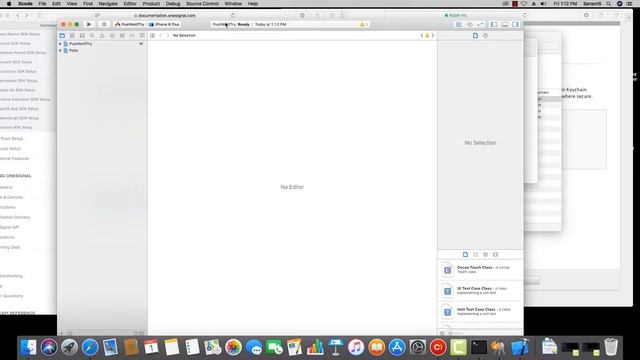
Task: Open the Source Control menu
Action: 202,4
